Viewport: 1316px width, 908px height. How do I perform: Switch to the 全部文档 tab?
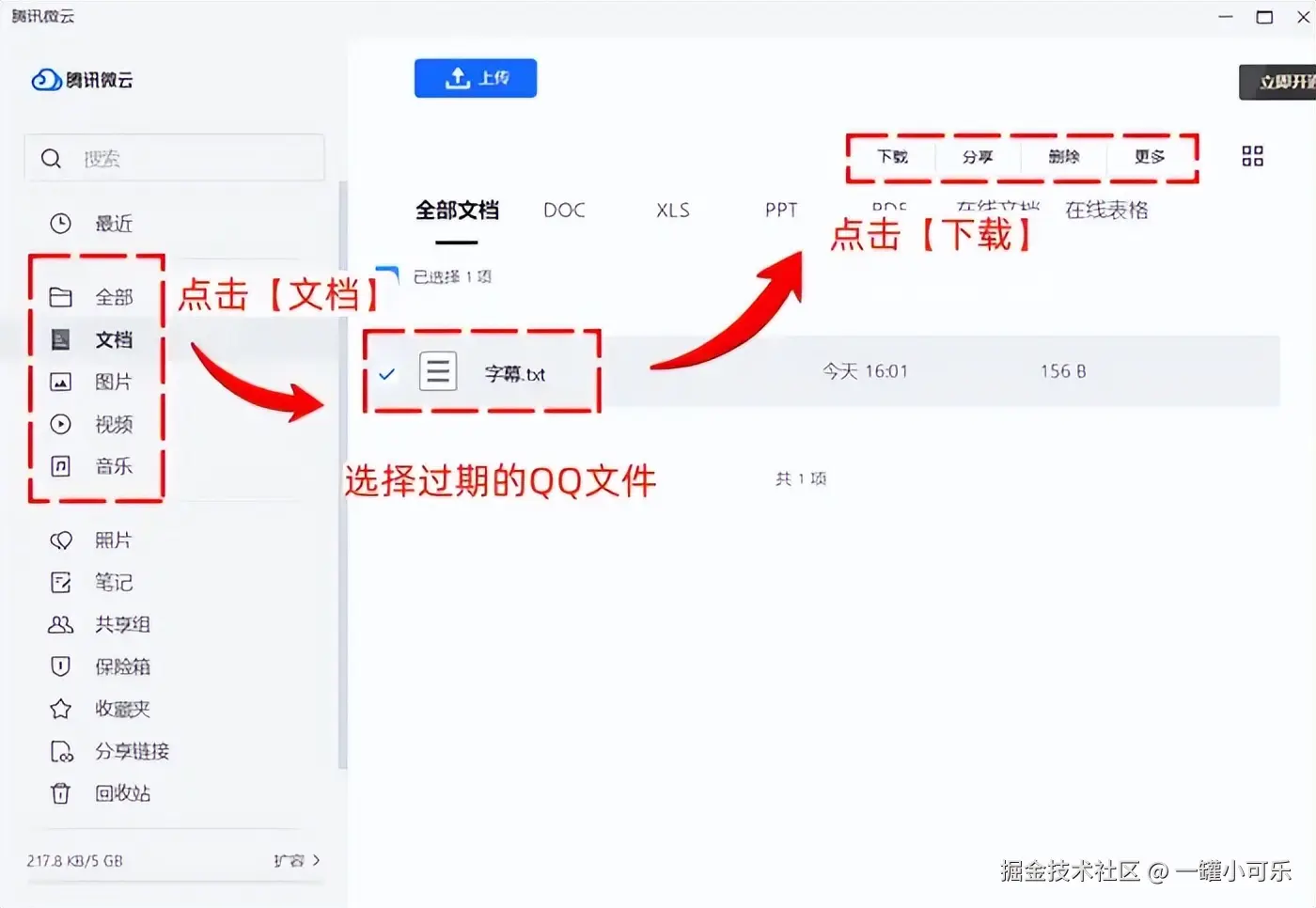pyautogui.click(x=458, y=211)
